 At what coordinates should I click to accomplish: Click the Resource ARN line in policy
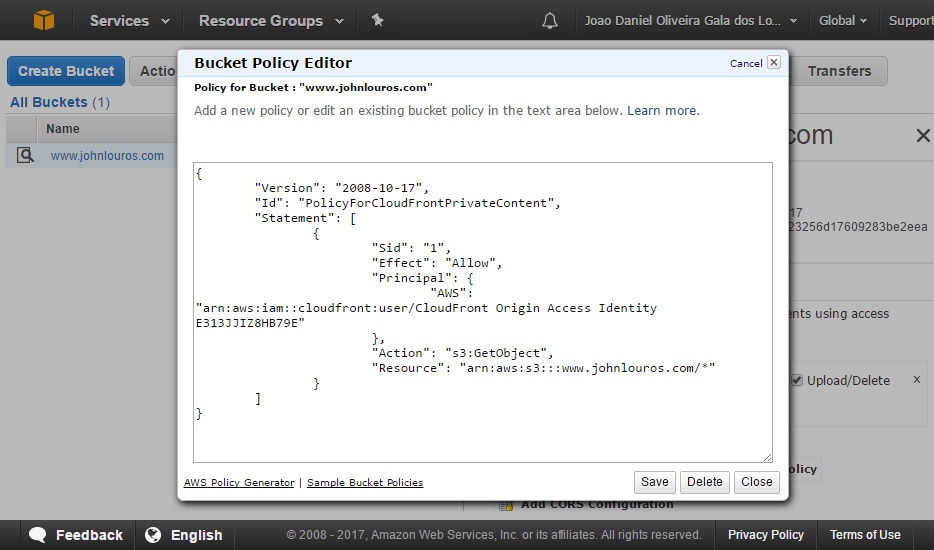coord(543,368)
